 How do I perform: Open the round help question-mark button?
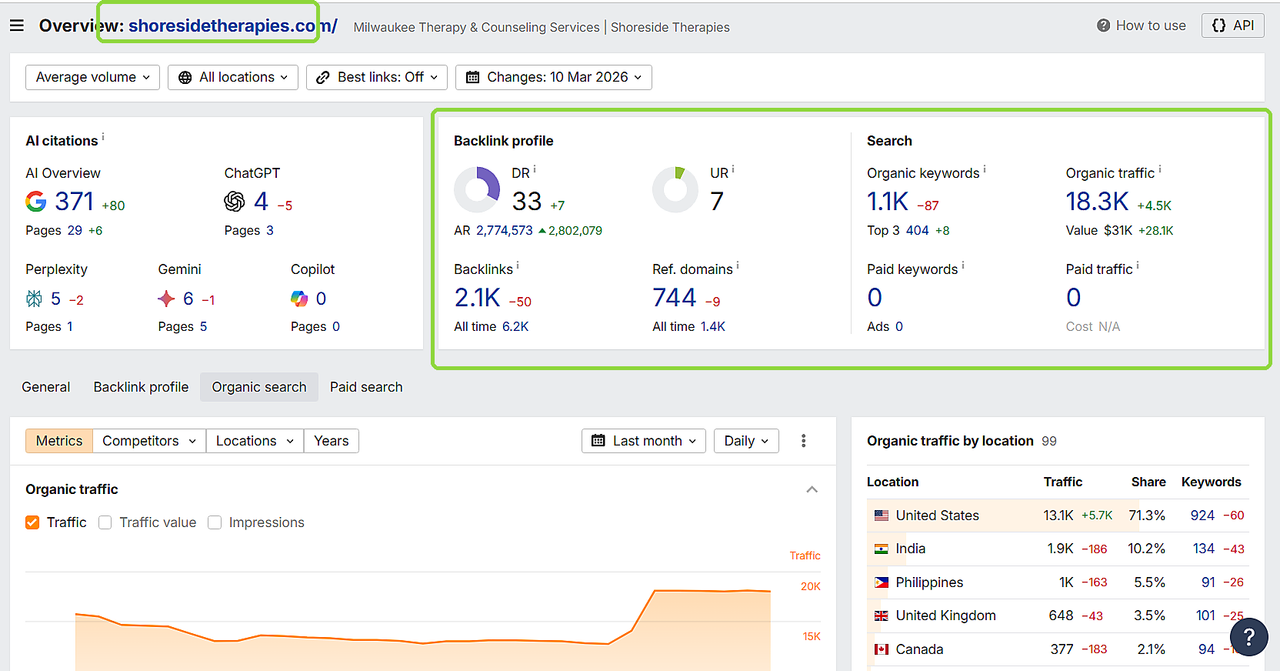[x=1249, y=636]
